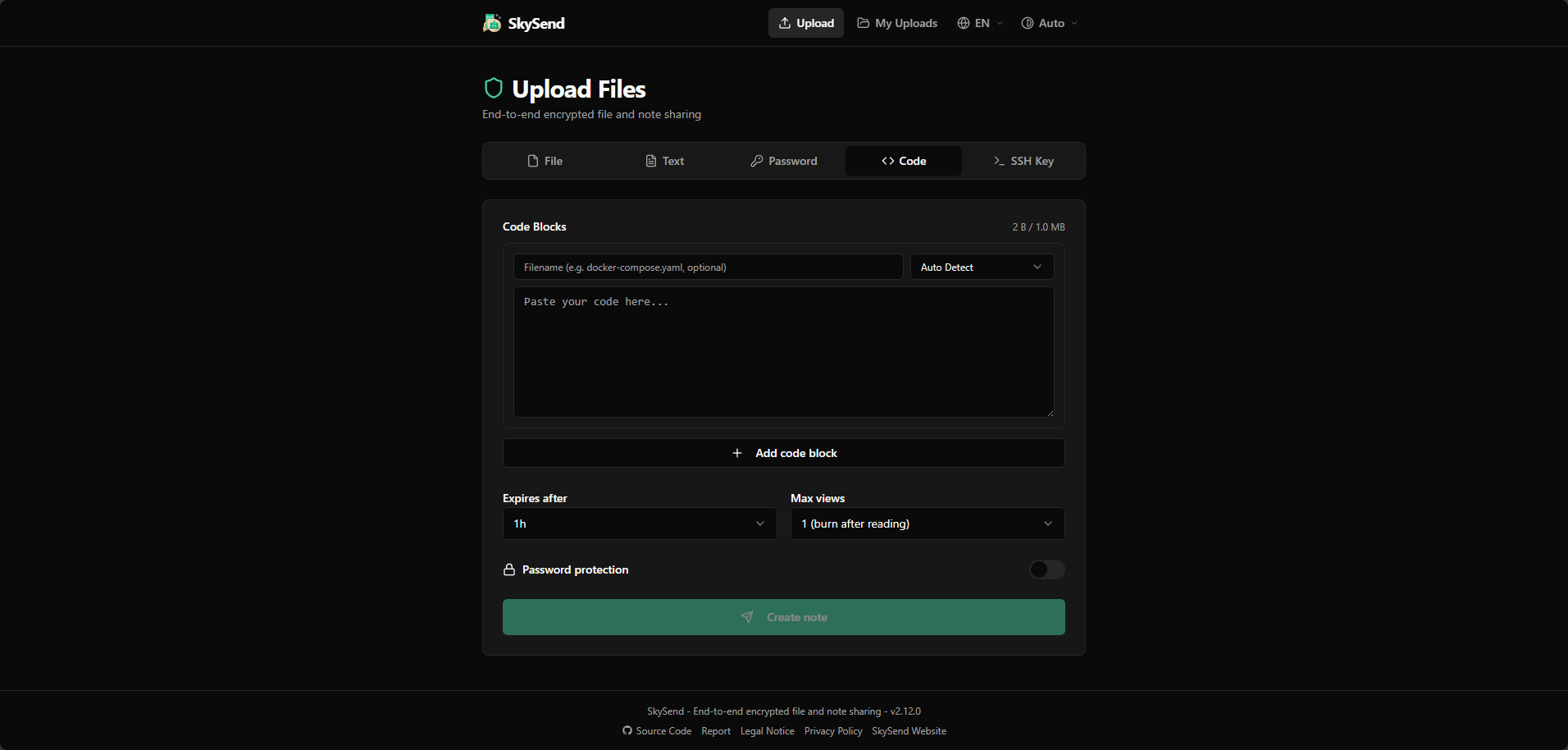Click the 'Password protection' label text
1568x750 pixels.
[x=576, y=569]
